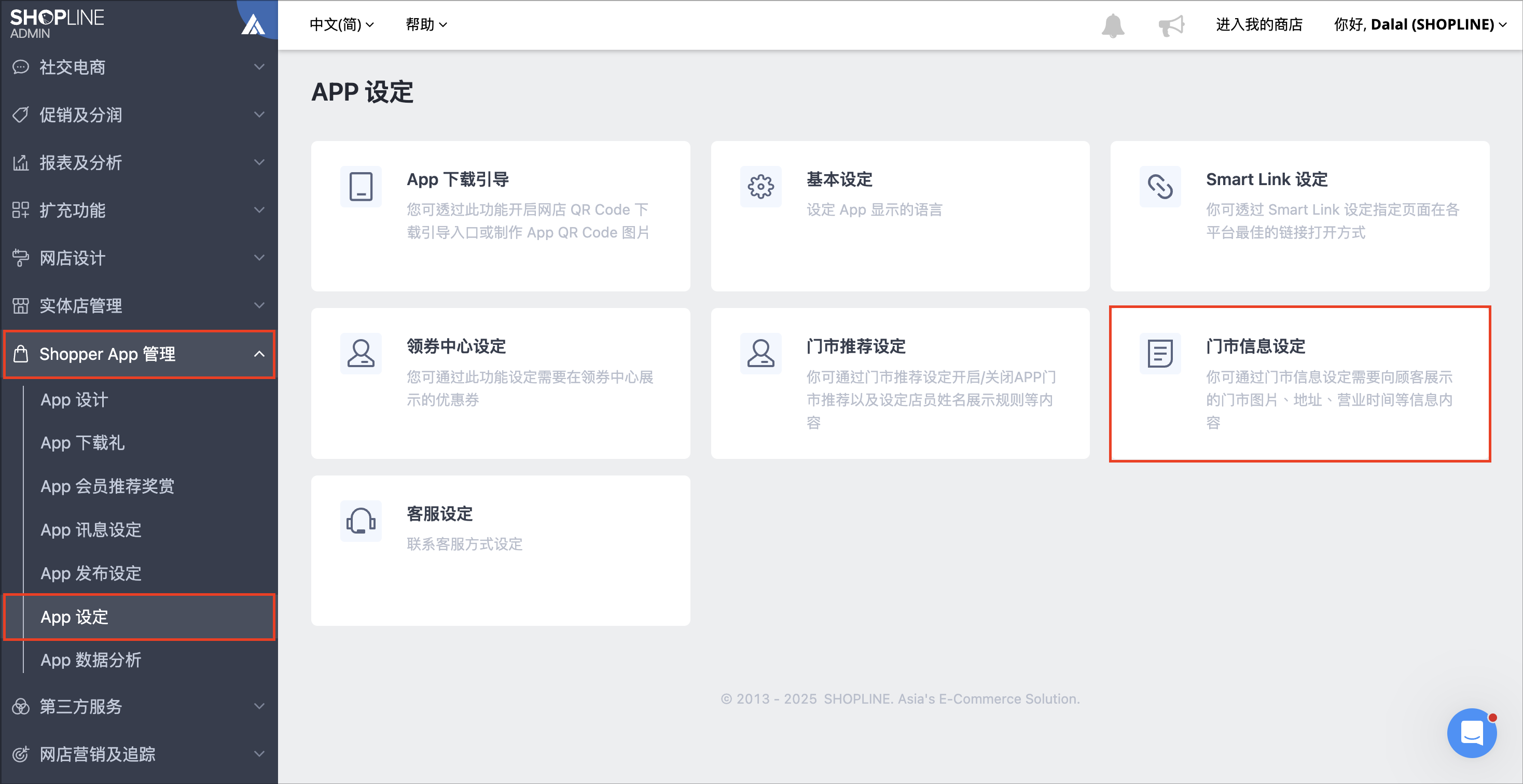Open the Smart Link 设定 card title
Screen dimensions: 1523x784
pos(1267,179)
